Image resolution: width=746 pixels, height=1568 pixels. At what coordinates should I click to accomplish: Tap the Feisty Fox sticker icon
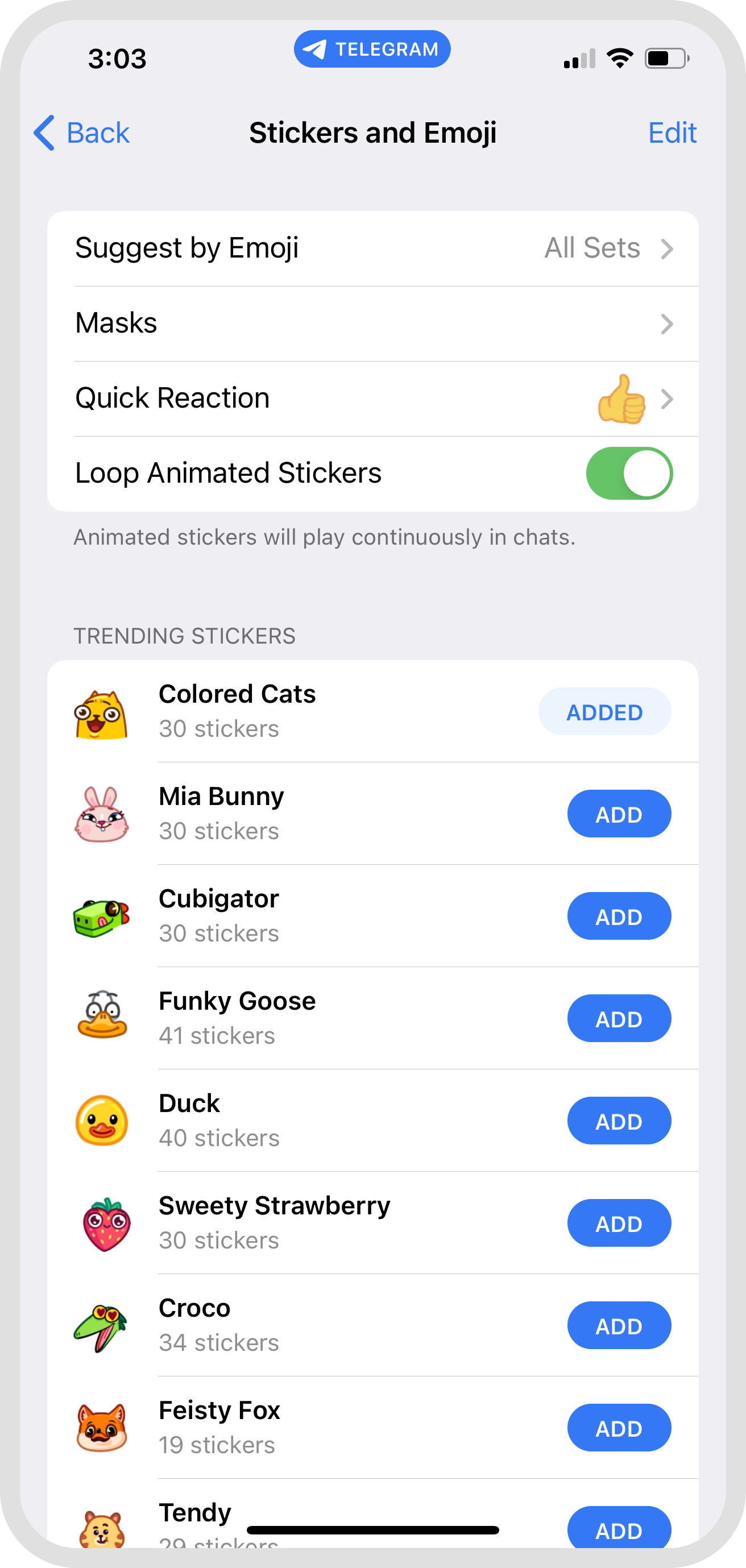[x=102, y=1428]
